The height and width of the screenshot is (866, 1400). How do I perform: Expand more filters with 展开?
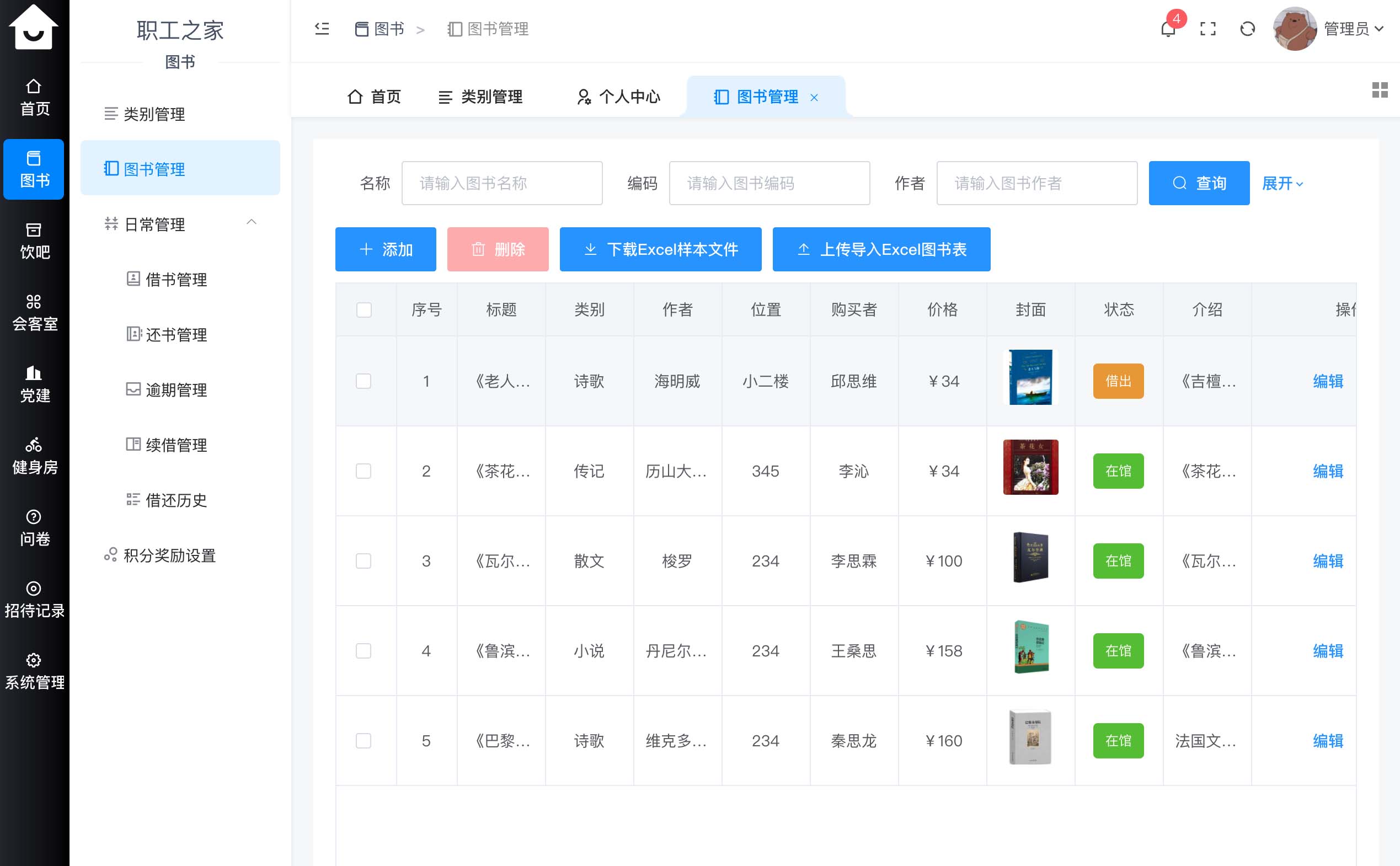tap(1283, 183)
